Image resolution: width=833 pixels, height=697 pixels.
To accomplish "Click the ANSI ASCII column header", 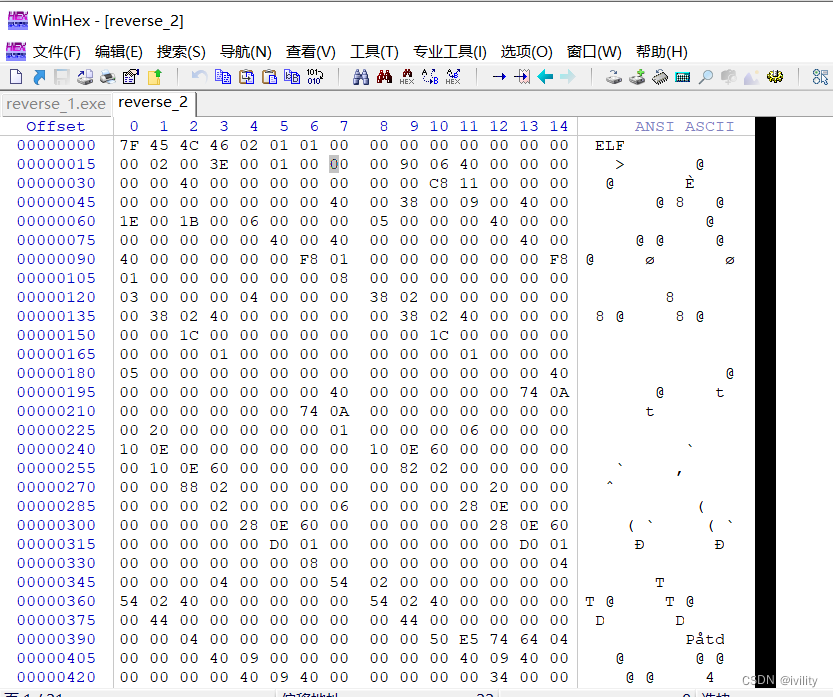I will coord(684,126).
